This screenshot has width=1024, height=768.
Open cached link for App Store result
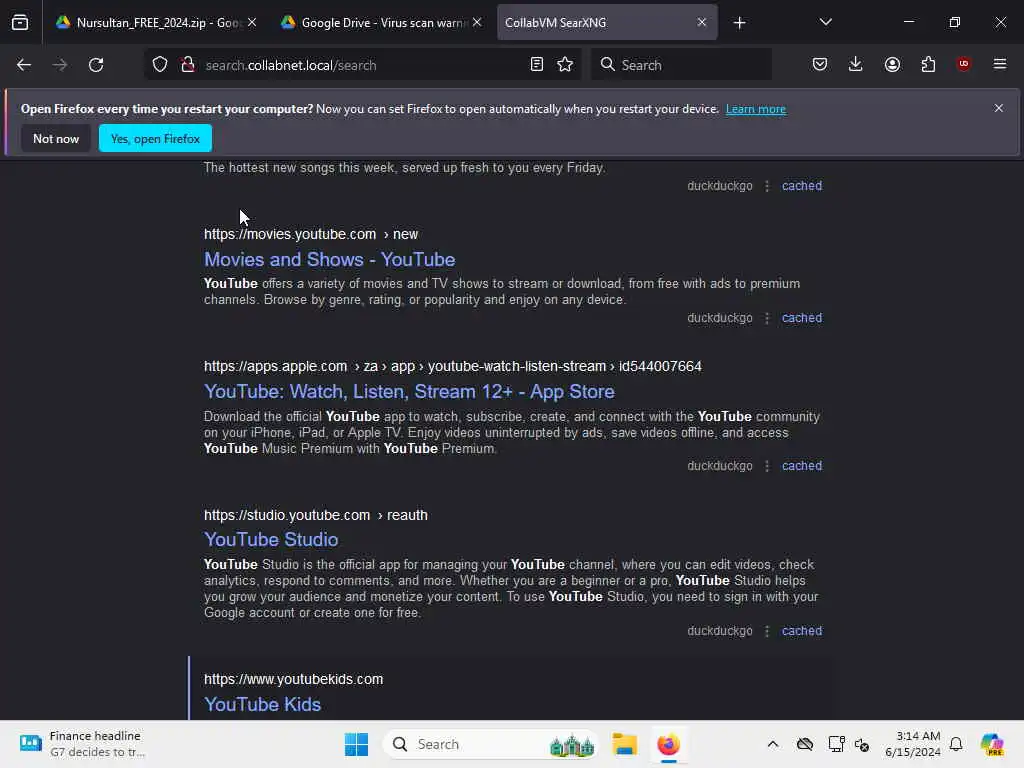click(802, 466)
